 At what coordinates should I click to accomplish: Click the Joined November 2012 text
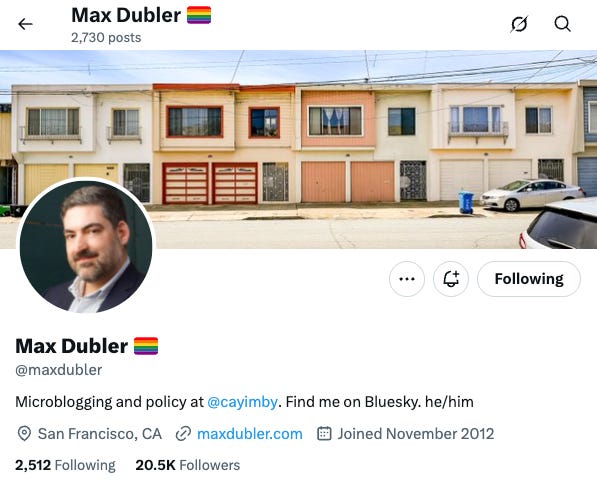click(416, 434)
